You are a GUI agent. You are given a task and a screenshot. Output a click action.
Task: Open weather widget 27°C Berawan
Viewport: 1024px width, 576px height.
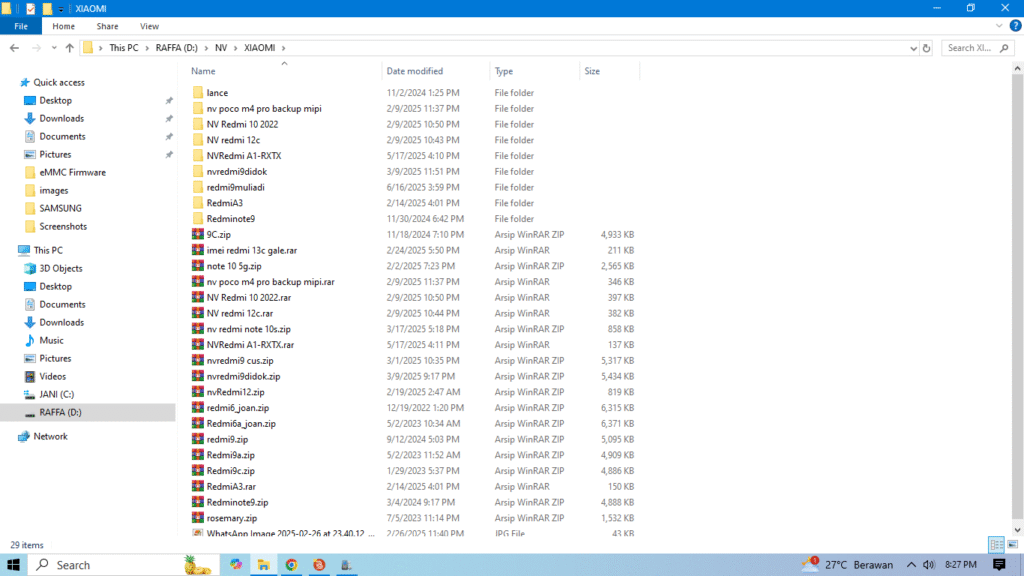coord(847,565)
